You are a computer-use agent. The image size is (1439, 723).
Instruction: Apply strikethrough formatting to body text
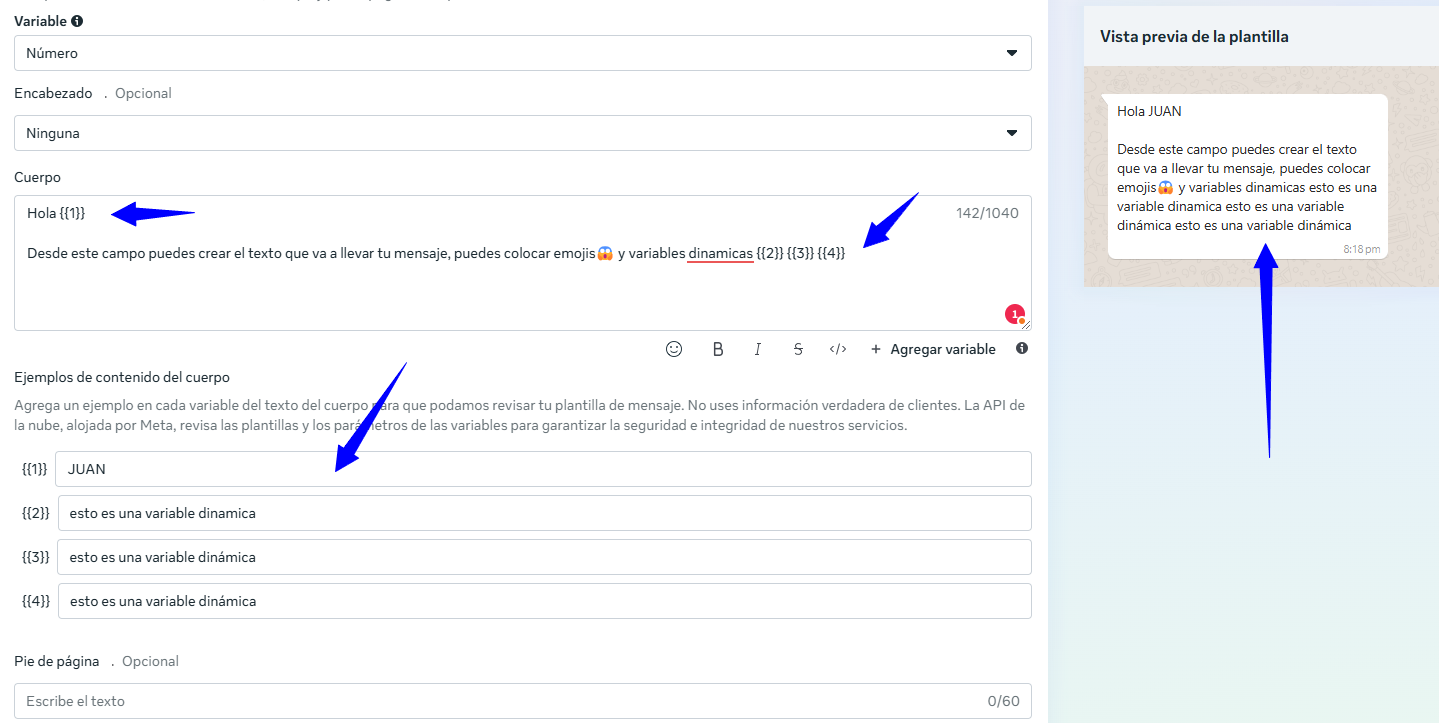[798, 349]
